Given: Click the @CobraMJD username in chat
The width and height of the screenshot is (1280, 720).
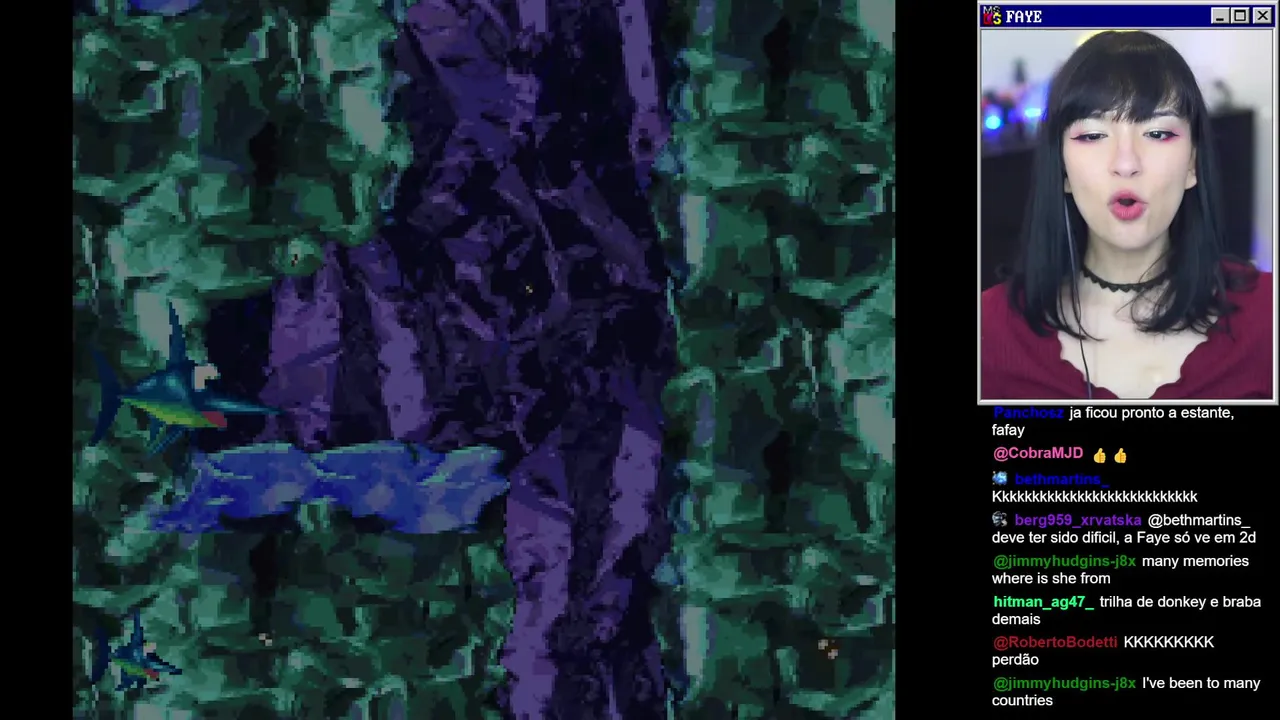Looking at the screenshot, I should click(1038, 454).
